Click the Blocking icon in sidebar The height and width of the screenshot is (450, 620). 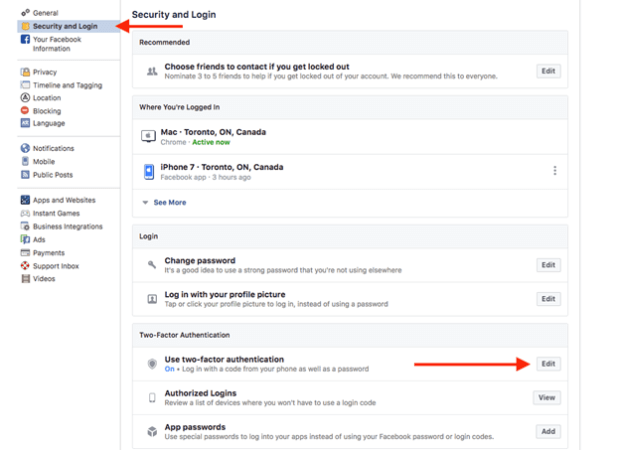click(25, 111)
